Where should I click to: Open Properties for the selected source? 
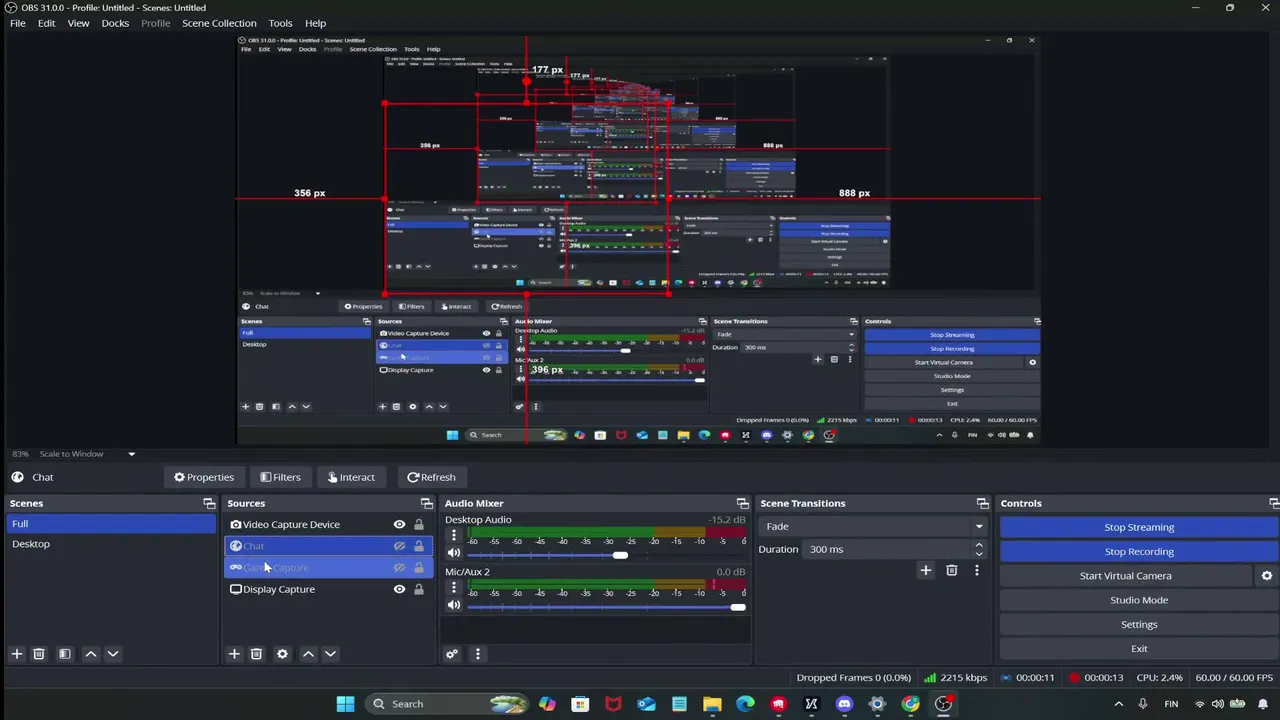click(x=204, y=477)
